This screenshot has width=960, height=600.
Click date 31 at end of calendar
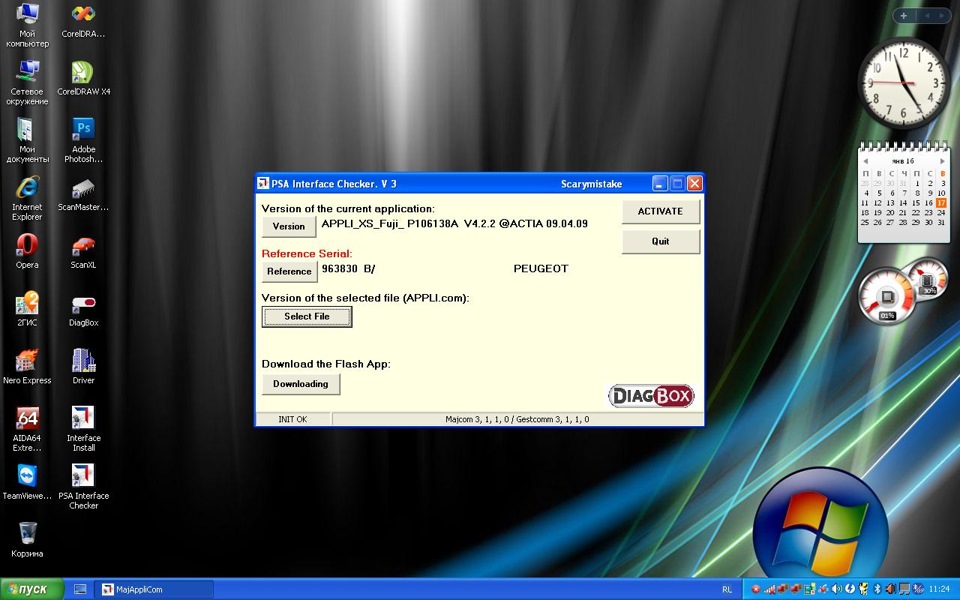941,222
